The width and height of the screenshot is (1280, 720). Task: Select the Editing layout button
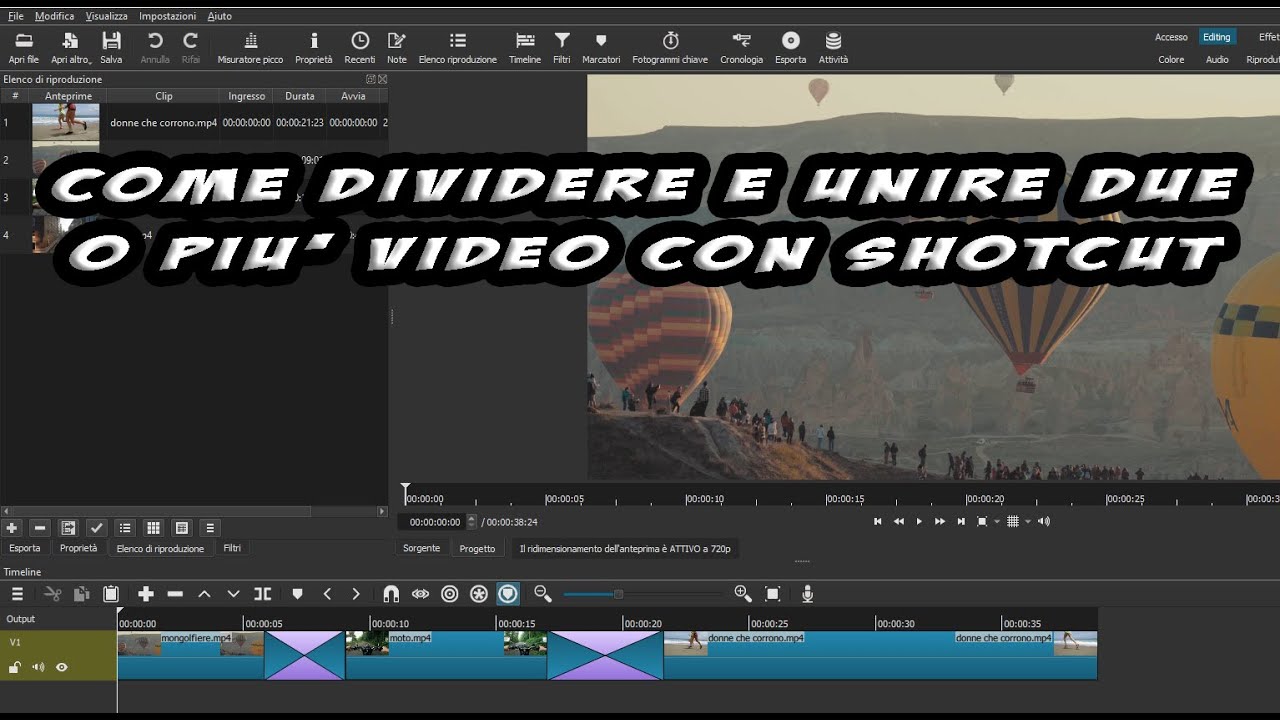pos(1216,37)
